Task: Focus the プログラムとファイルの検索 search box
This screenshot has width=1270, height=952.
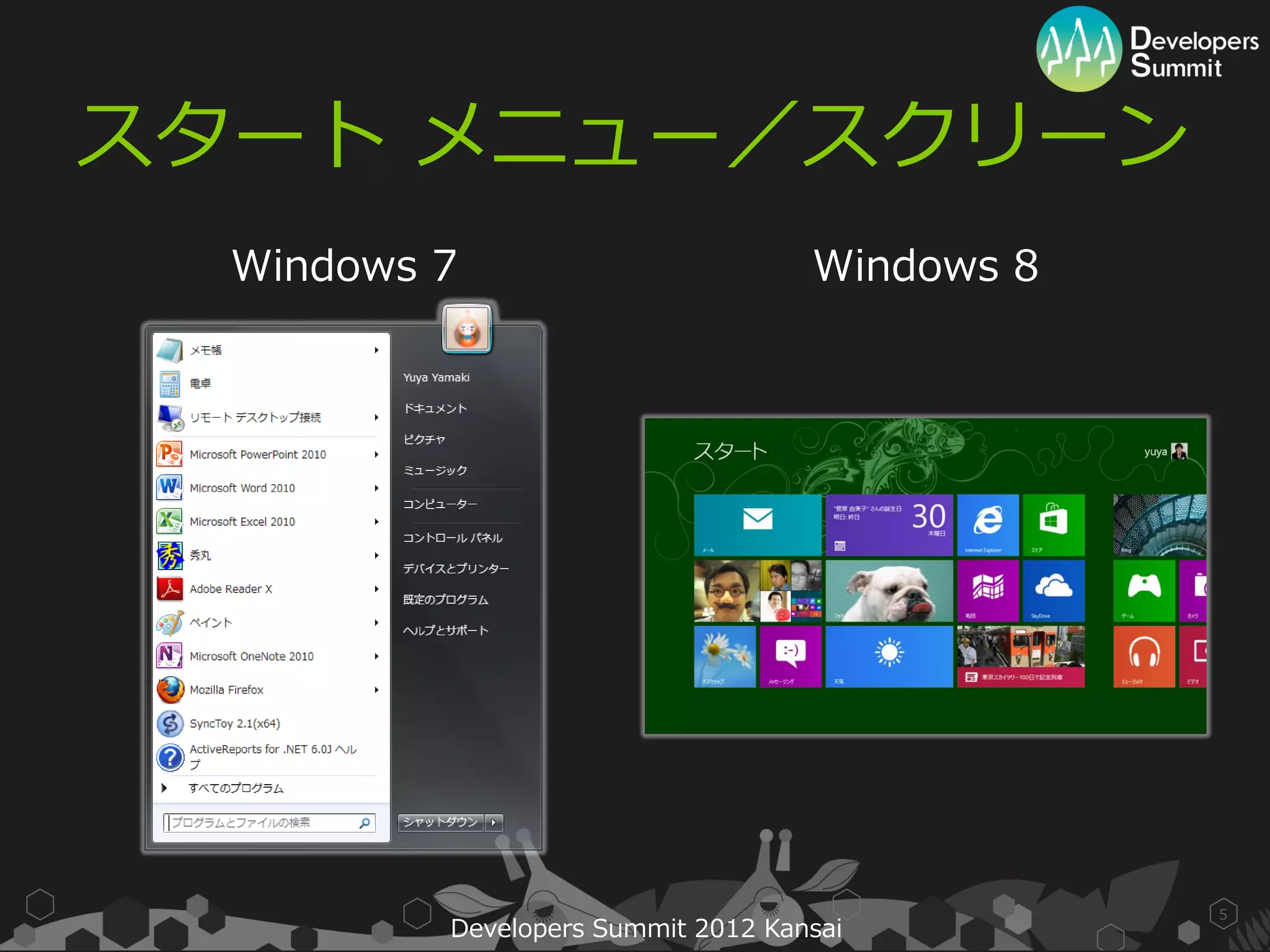Action: [269, 823]
